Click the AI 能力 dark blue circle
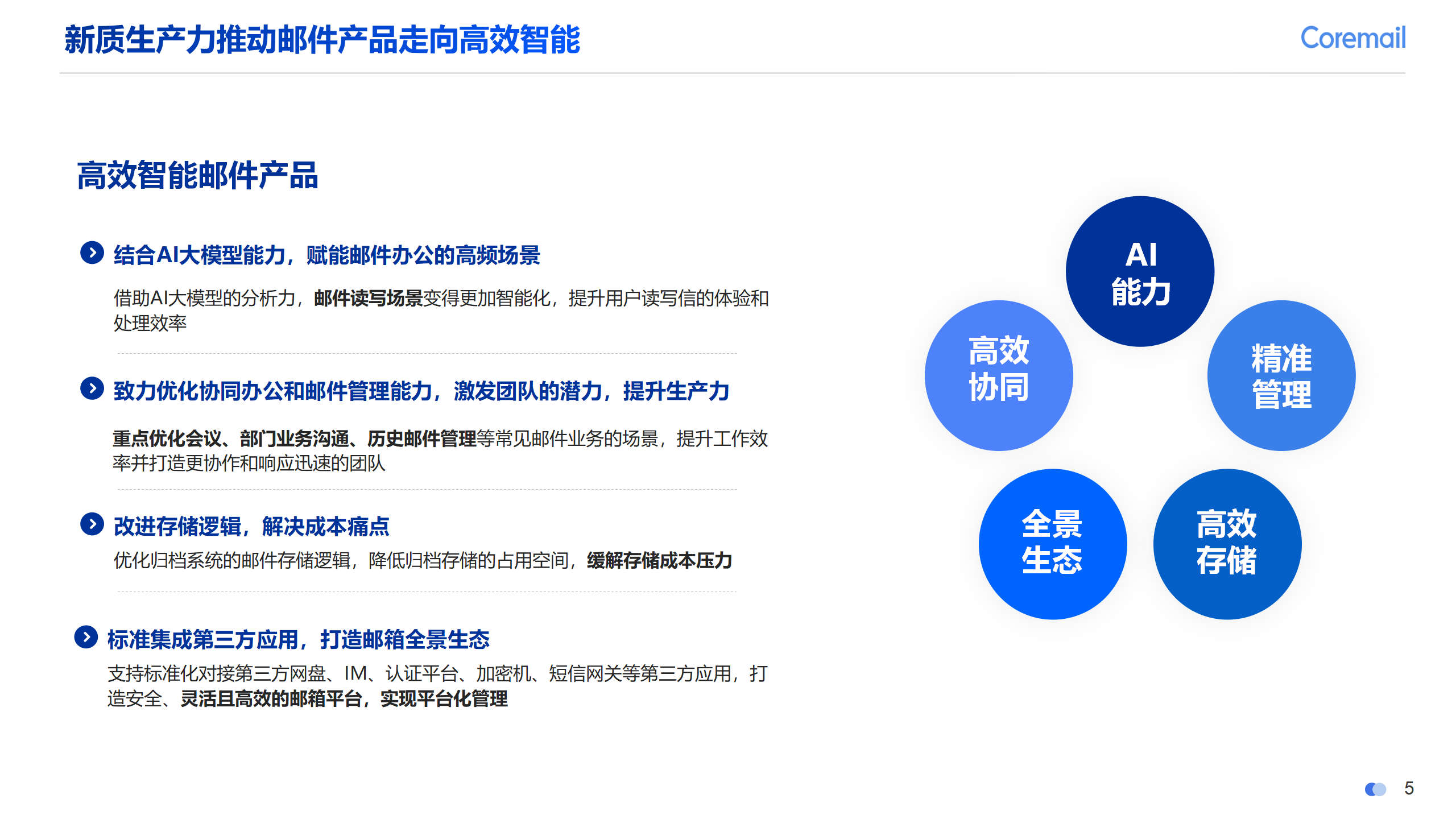This screenshot has height=819, width=1456. tap(1140, 271)
